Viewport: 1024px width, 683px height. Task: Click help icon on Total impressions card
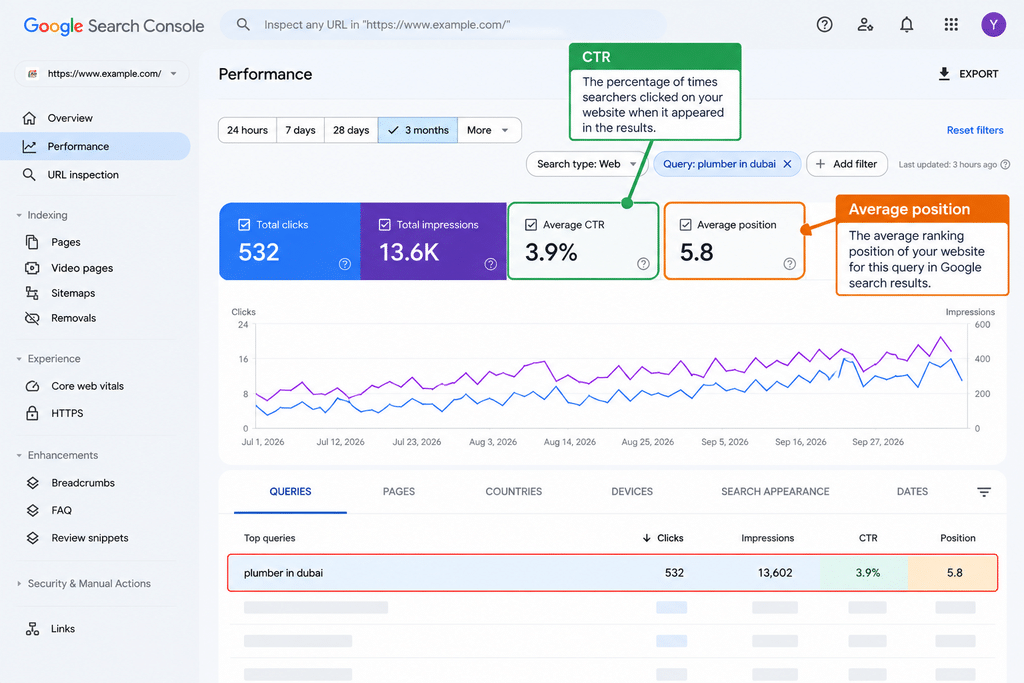(x=490, y=264)
